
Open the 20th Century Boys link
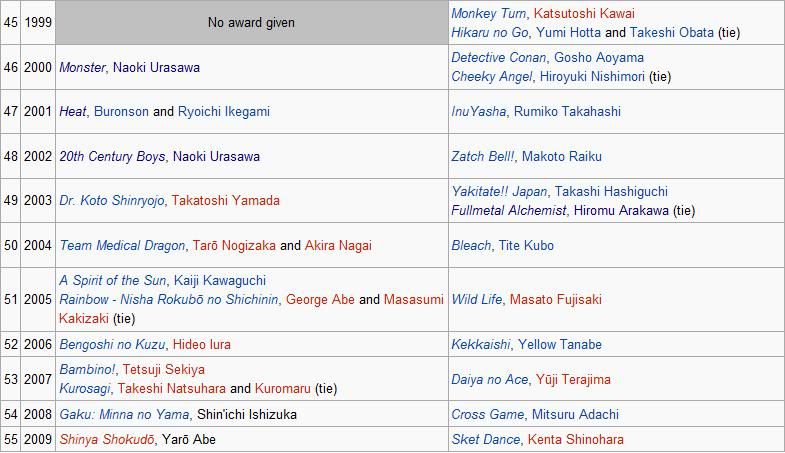point(112,157)
